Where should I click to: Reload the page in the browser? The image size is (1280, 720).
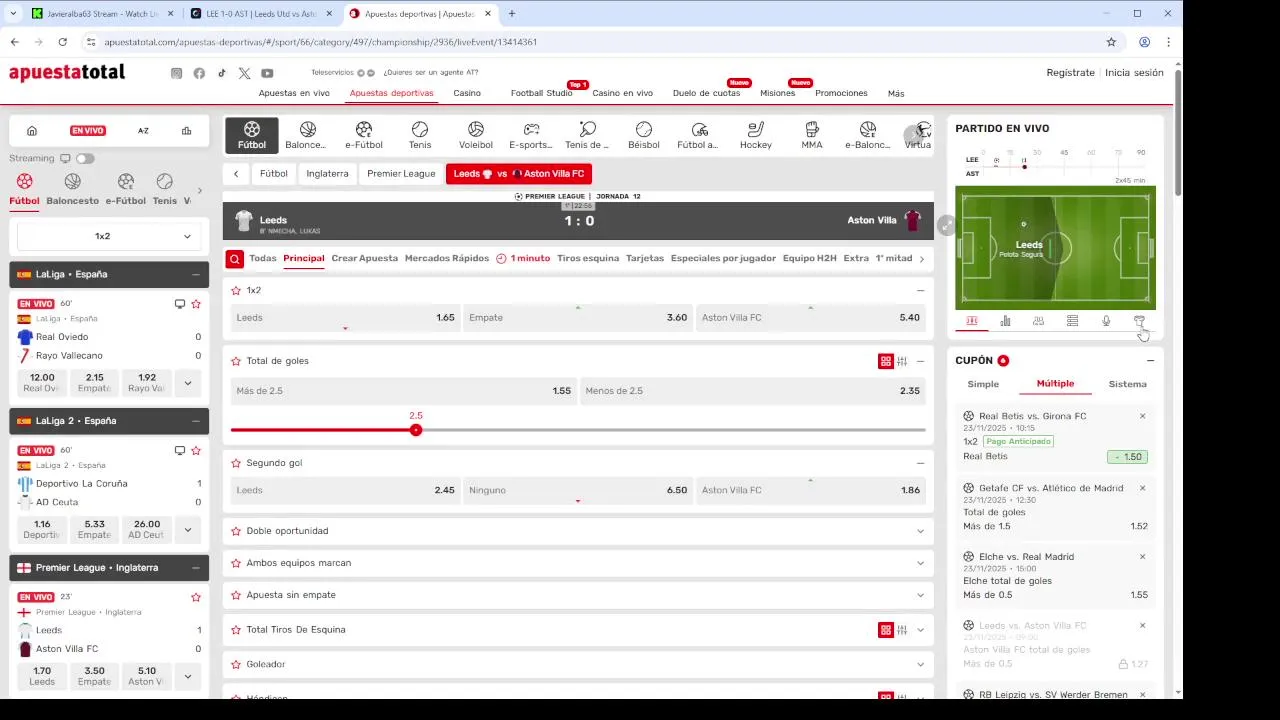point(62,42)
